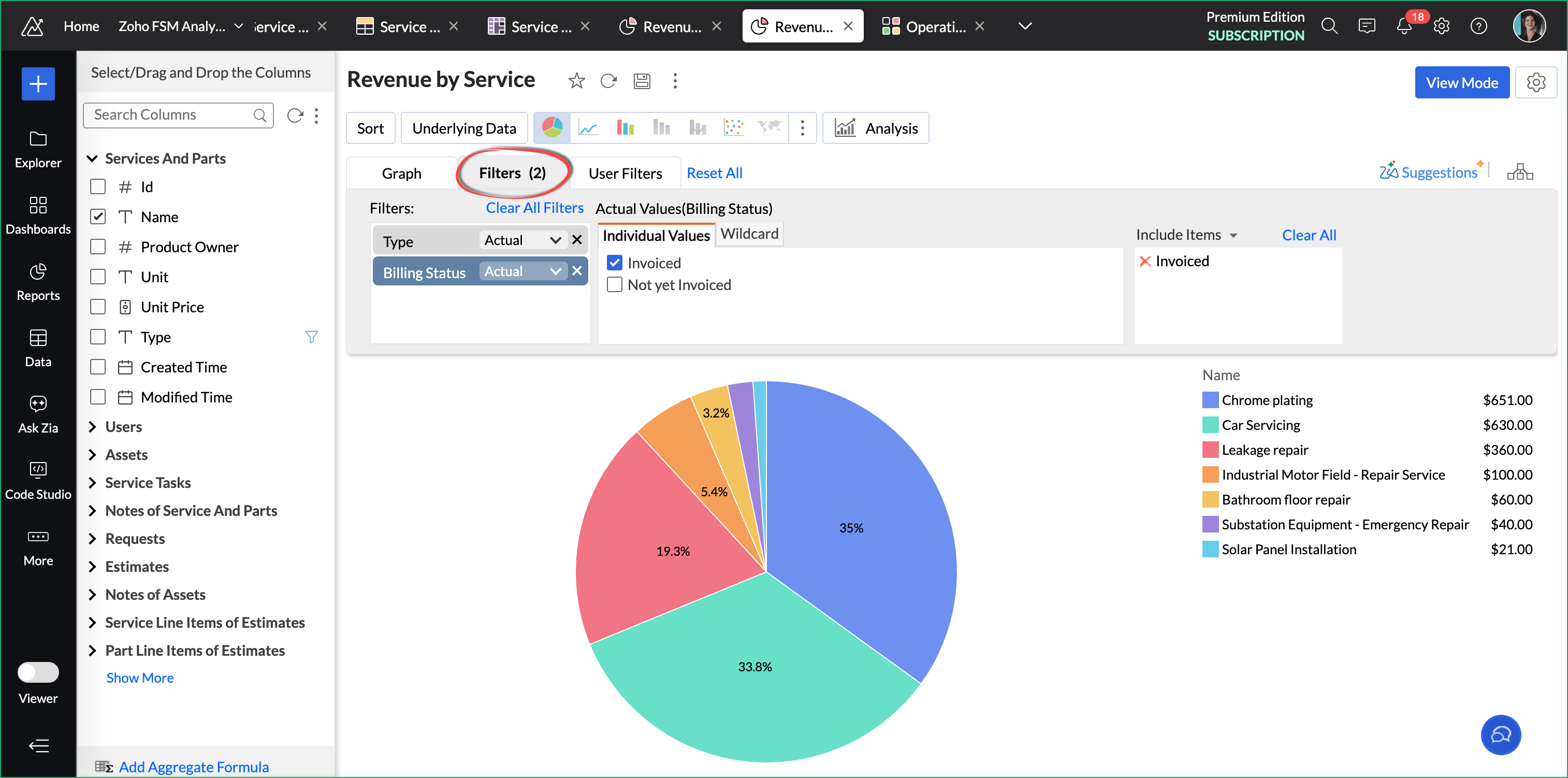
Task: Switch to the User Filters tab
Action: point(625,174)
